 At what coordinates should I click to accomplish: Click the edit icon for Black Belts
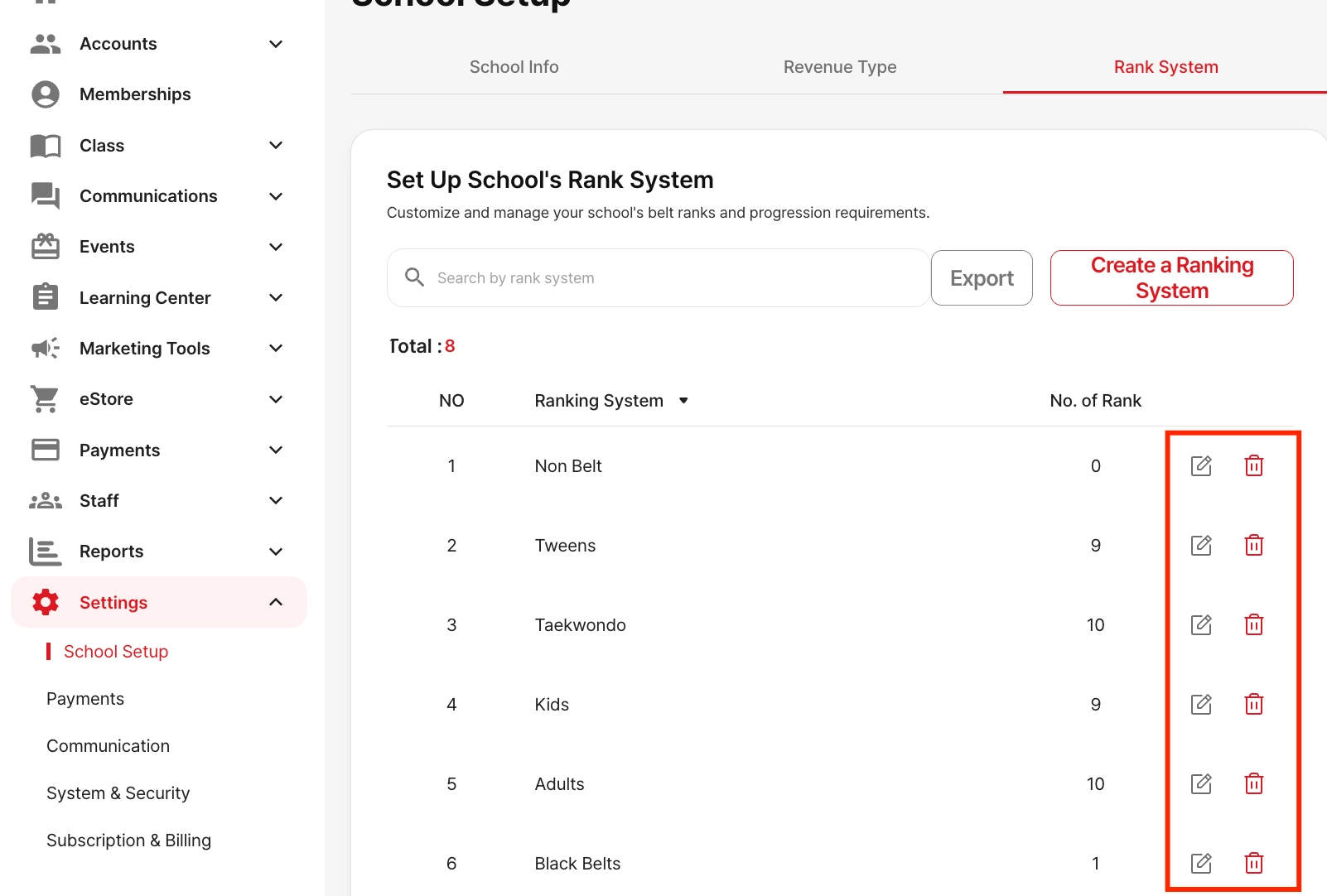(x=1202, y=863)
